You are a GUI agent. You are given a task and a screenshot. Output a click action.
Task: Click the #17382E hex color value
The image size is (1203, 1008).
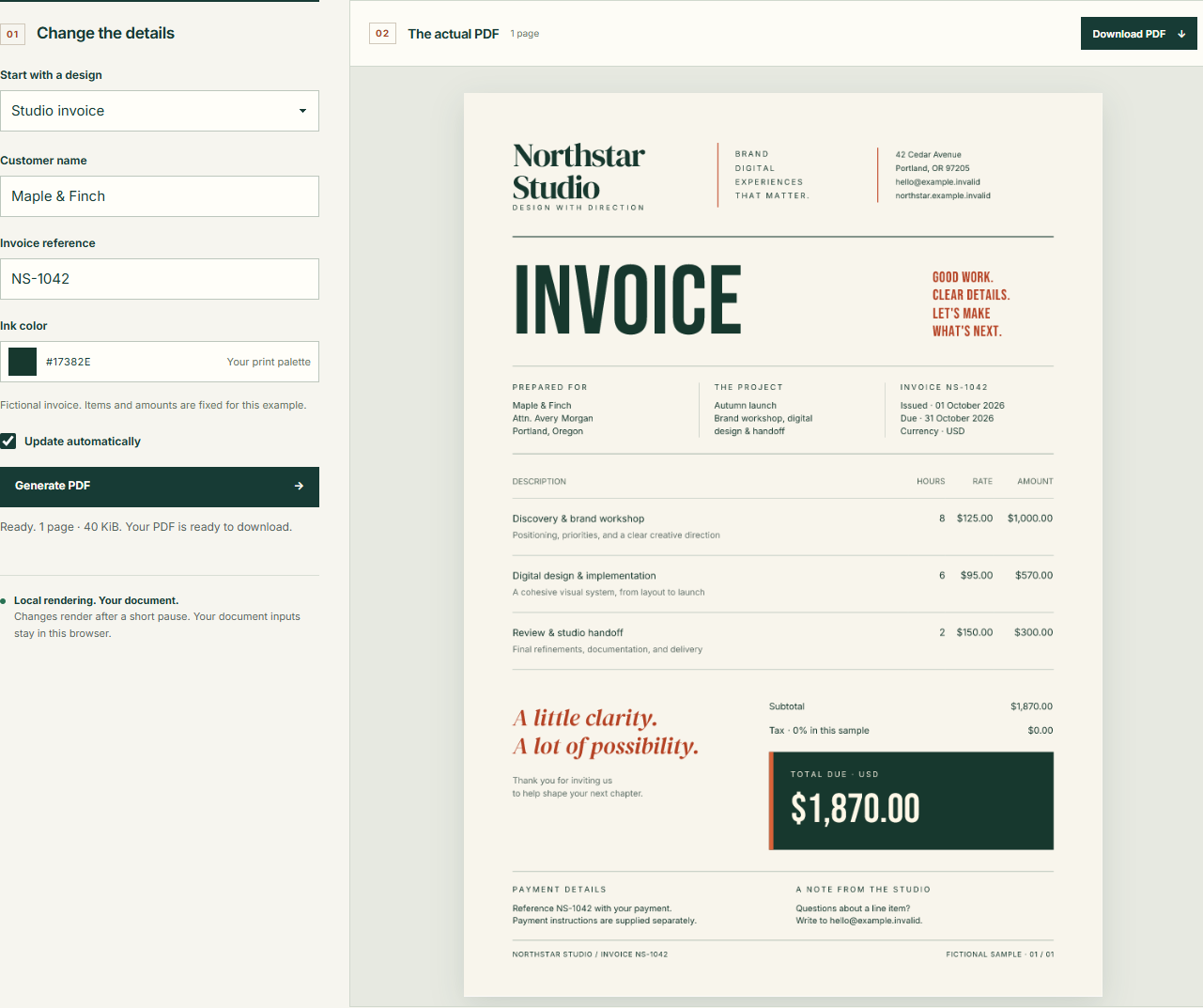[69, 362]
